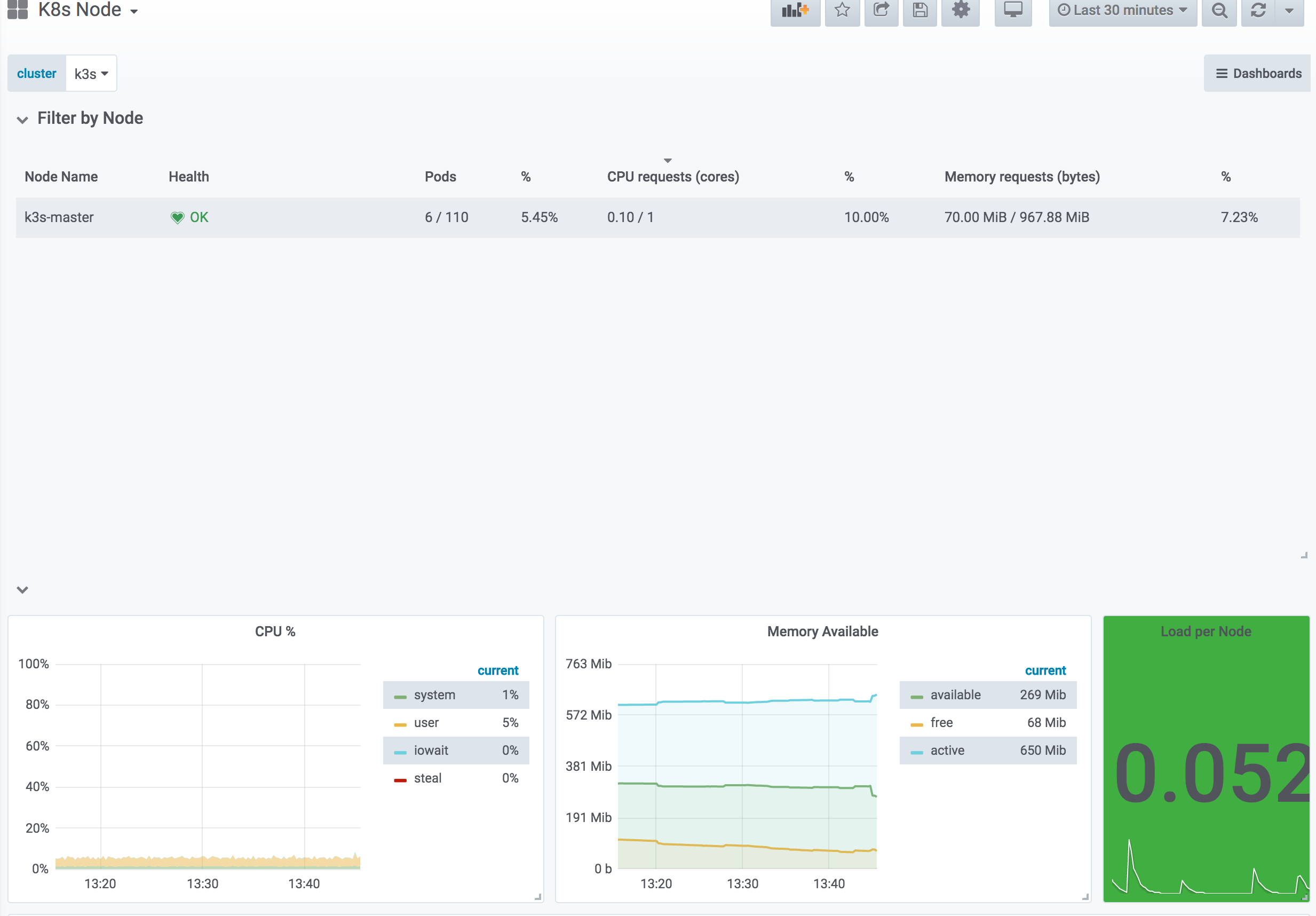Image resolution: width=1316 pixels, height=916 pixels.
Task: Toggle the system series in CPU legend
Action: [434, 694]
